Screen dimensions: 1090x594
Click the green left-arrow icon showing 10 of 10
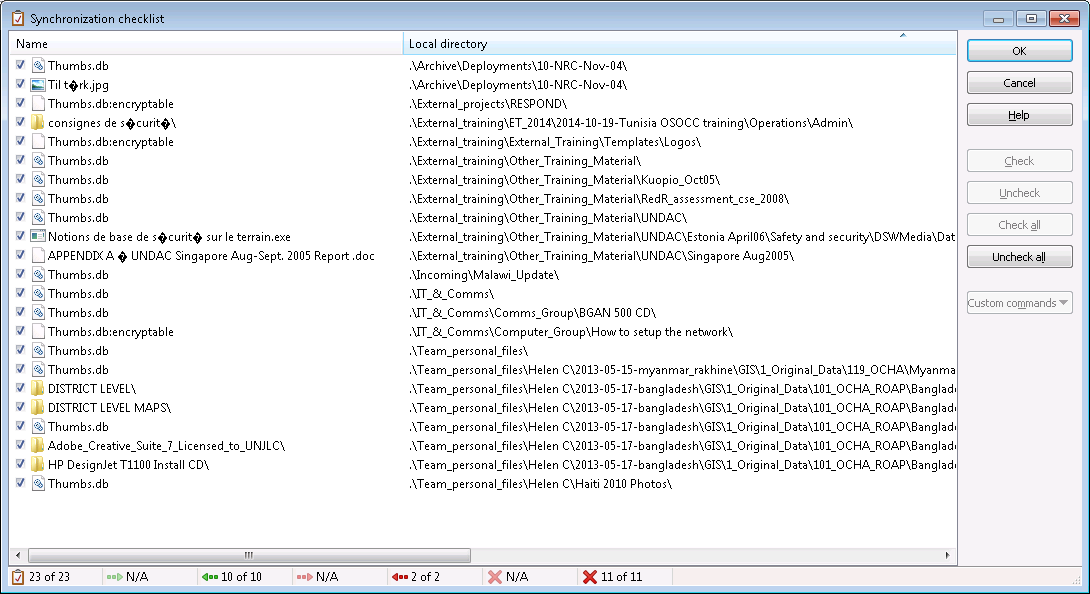210,576
